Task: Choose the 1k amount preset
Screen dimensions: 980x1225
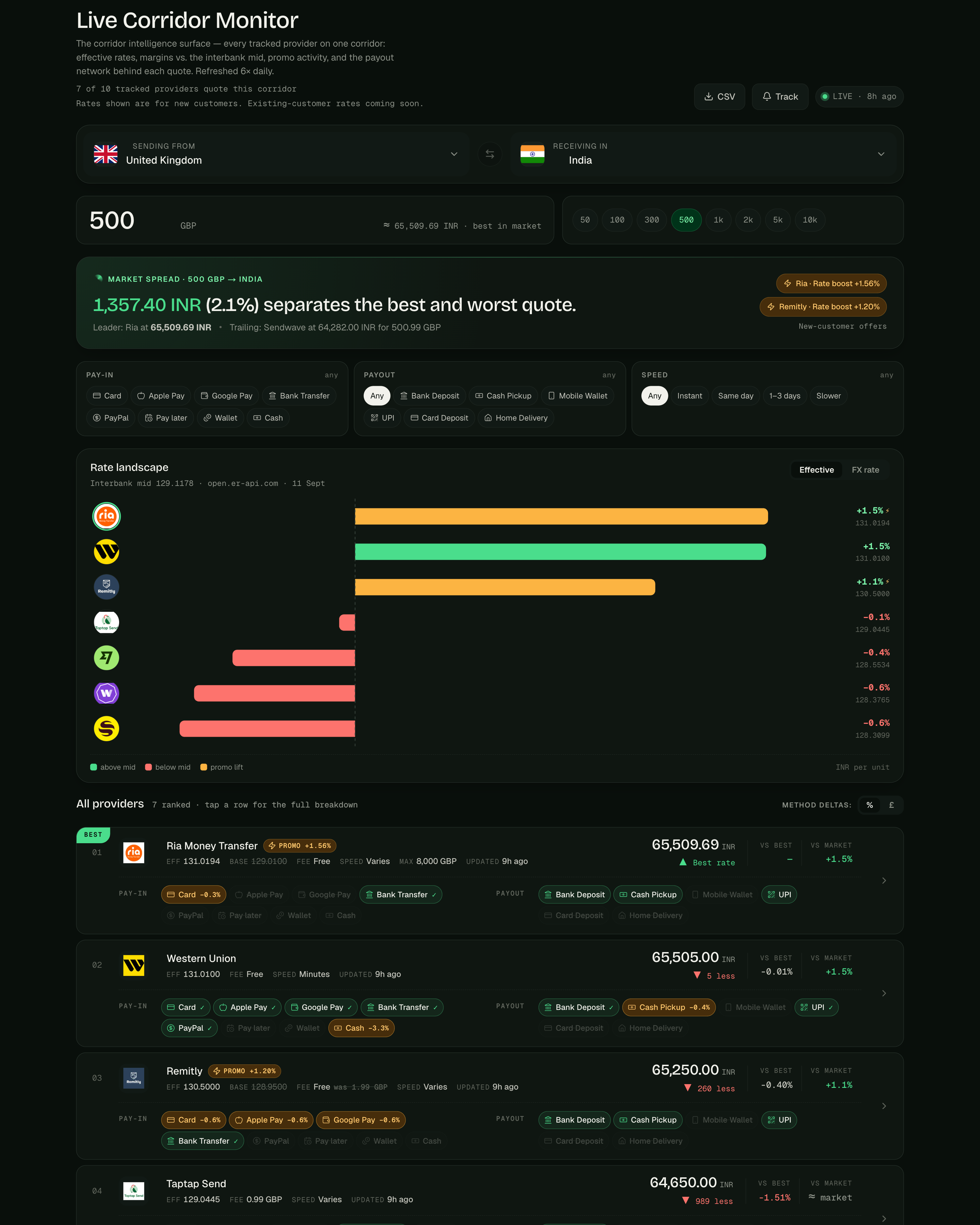Action: pyautogui.click(x=718, y=220)
